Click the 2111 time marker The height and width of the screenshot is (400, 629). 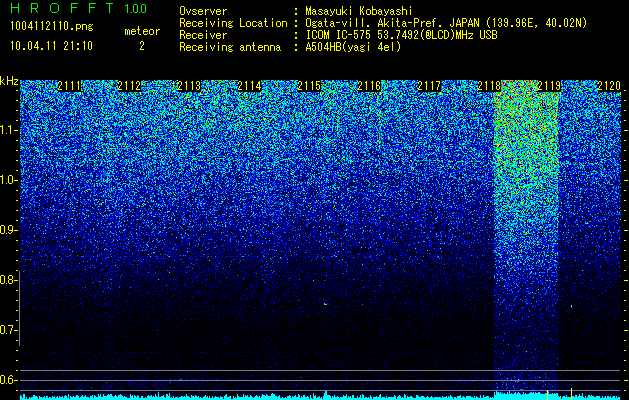point(69,86)
